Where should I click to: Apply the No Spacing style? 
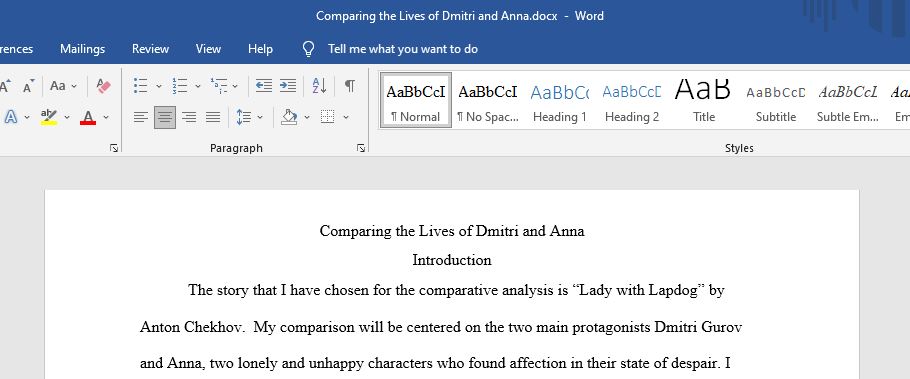[x=488, y=100]
